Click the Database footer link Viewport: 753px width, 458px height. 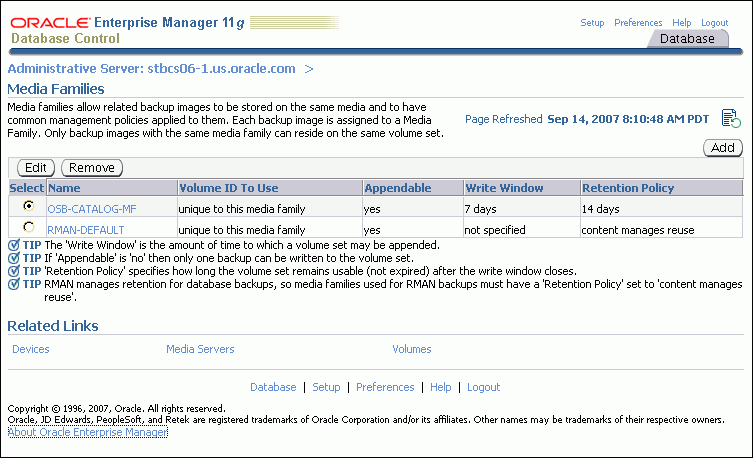273,387
